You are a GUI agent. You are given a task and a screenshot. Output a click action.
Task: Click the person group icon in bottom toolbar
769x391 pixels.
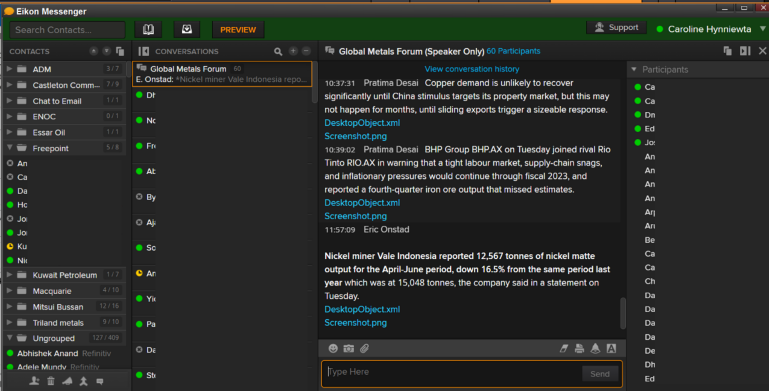tap(83, 381)
